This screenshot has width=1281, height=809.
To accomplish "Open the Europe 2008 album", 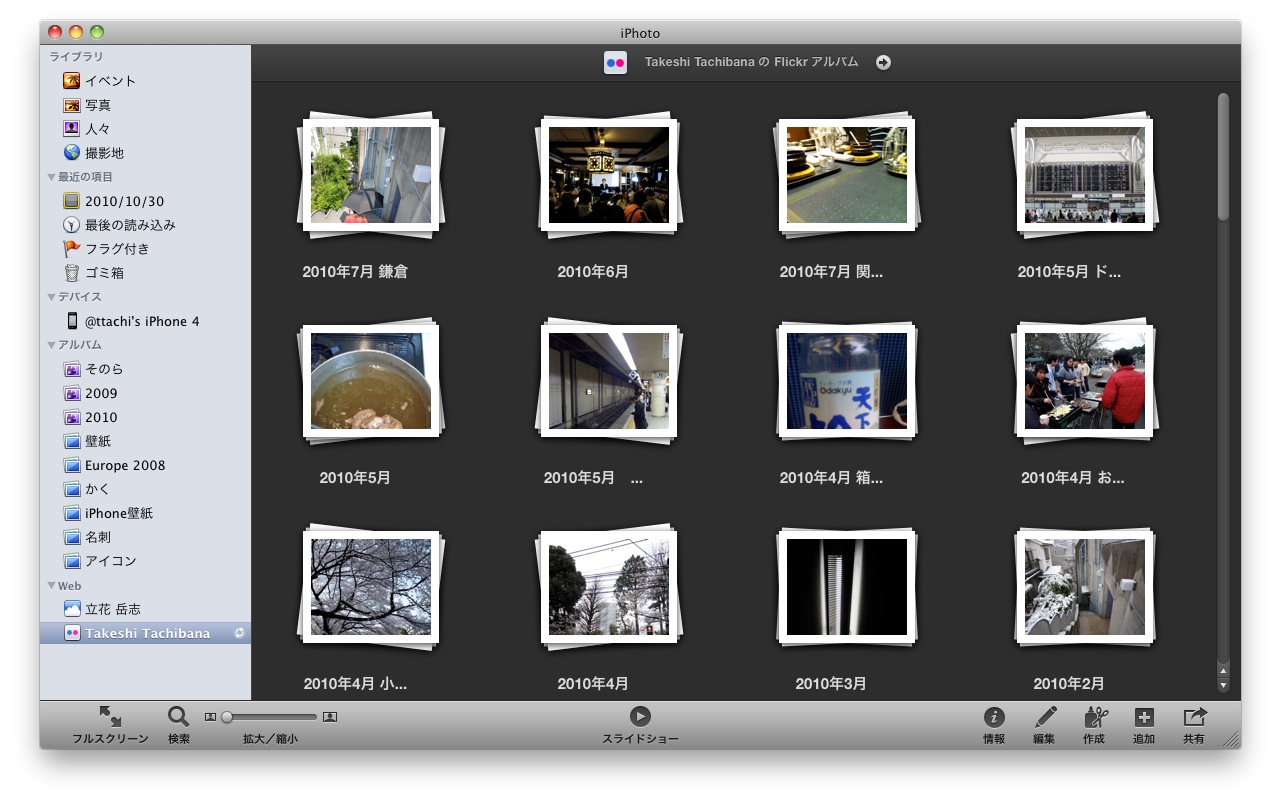I will [124, 465].
